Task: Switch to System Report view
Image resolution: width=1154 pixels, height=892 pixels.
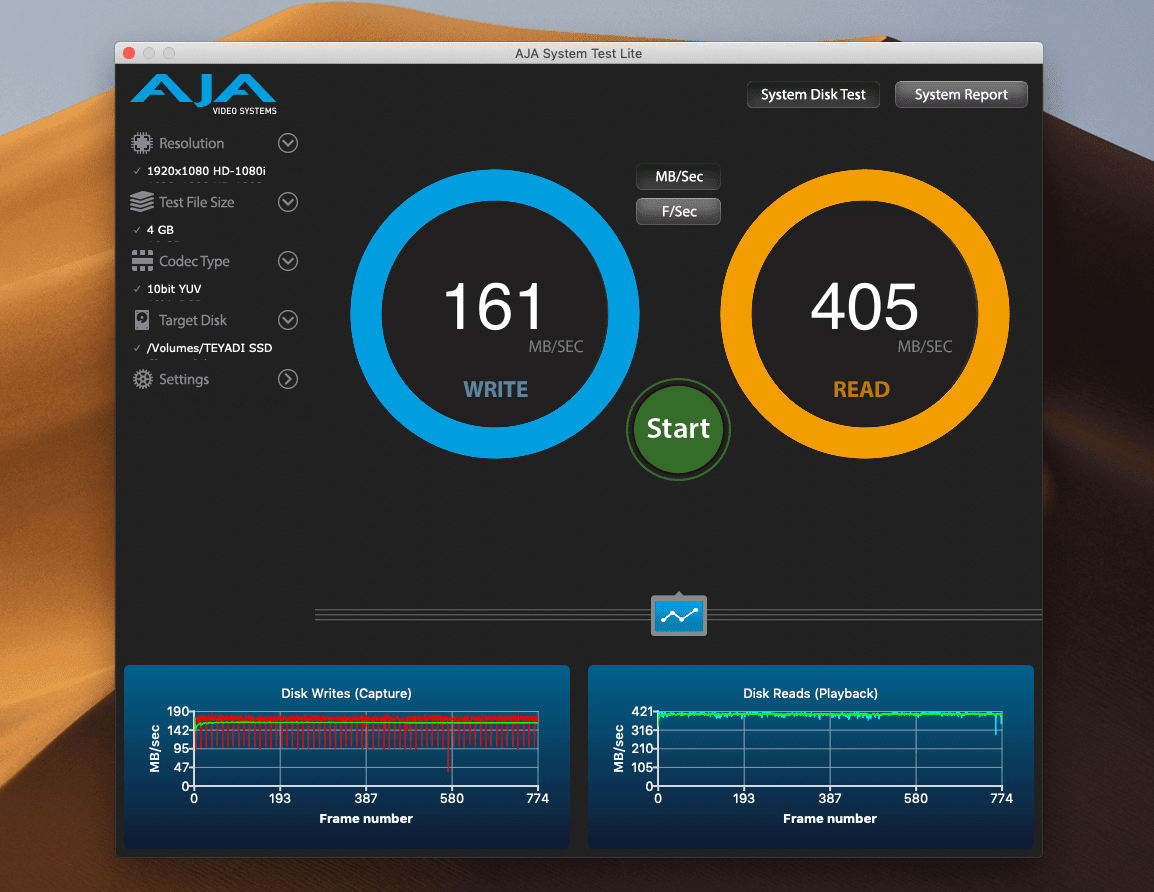Action: coord(961,95)
